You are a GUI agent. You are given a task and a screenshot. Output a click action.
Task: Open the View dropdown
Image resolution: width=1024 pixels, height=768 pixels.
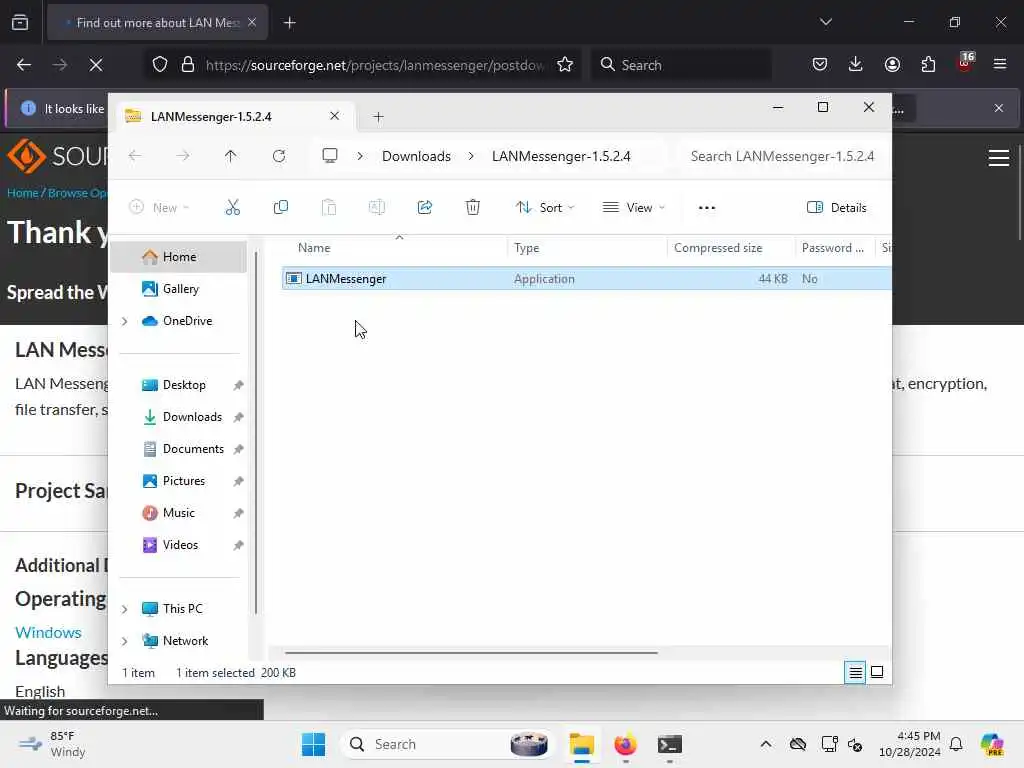tap(633, 208)
